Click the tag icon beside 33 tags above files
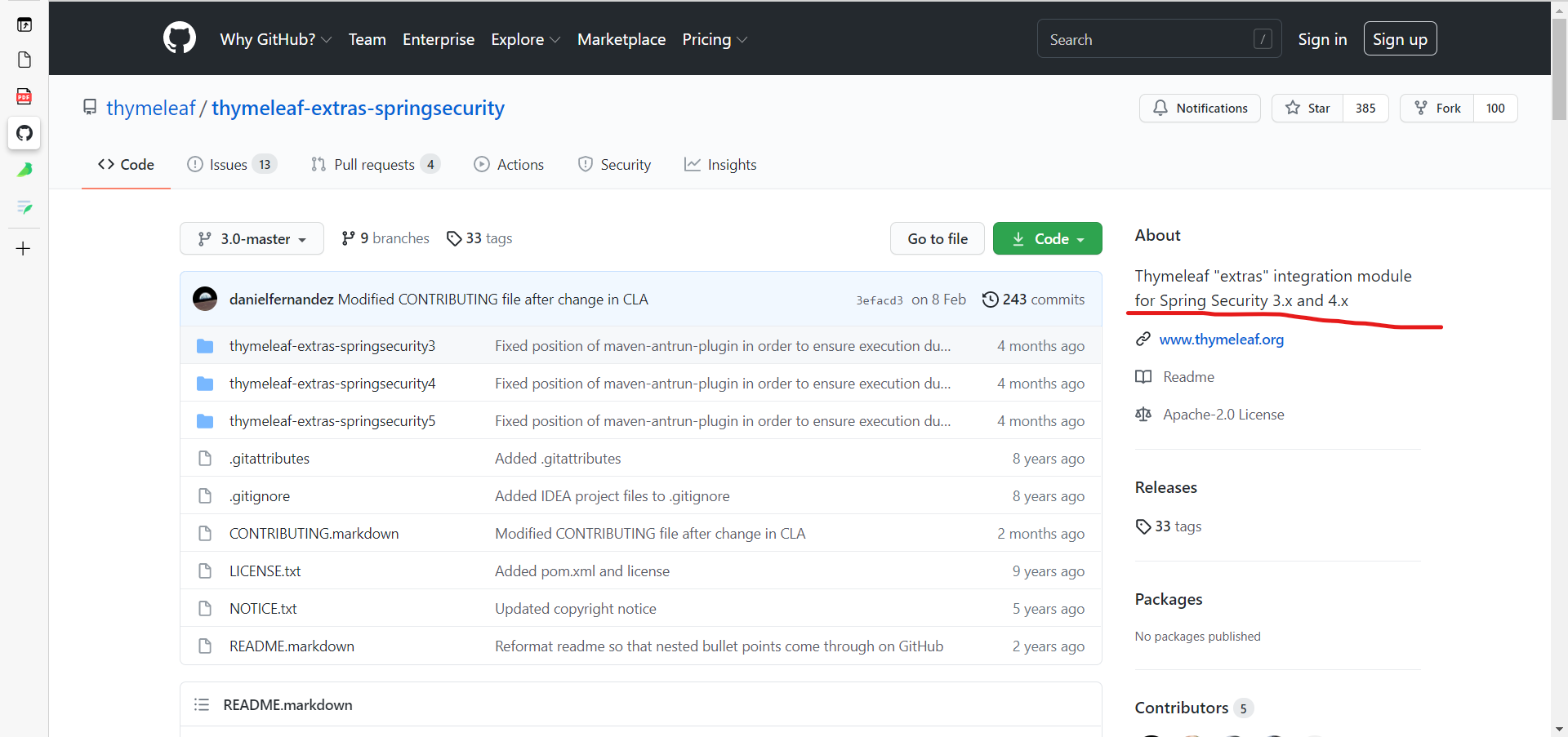 [454, 238]
